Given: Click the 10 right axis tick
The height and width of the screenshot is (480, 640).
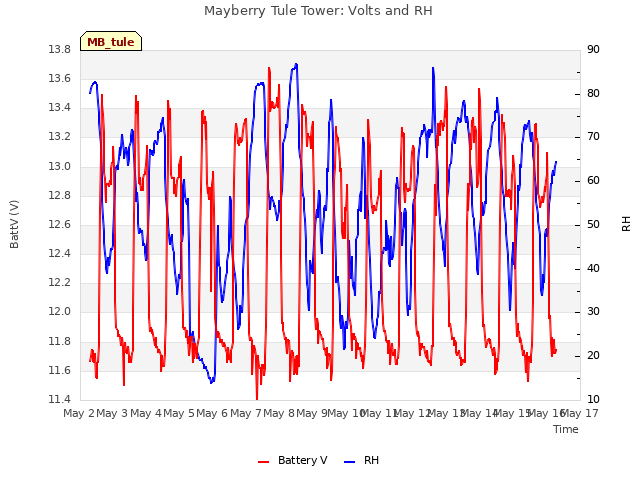Looking at the screenshot, I should pyautogui.click(x=593, y=399).
